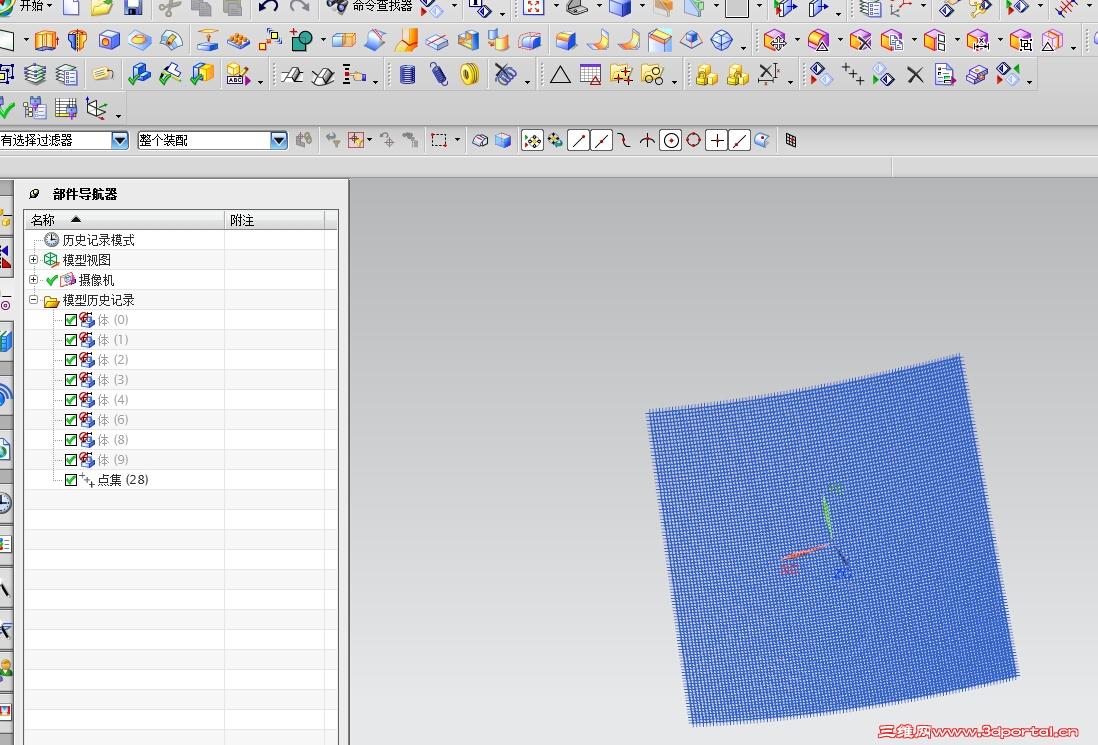Uncheck the 体 (2) checkbox
1098x745 pixels.
coord(71,360)
